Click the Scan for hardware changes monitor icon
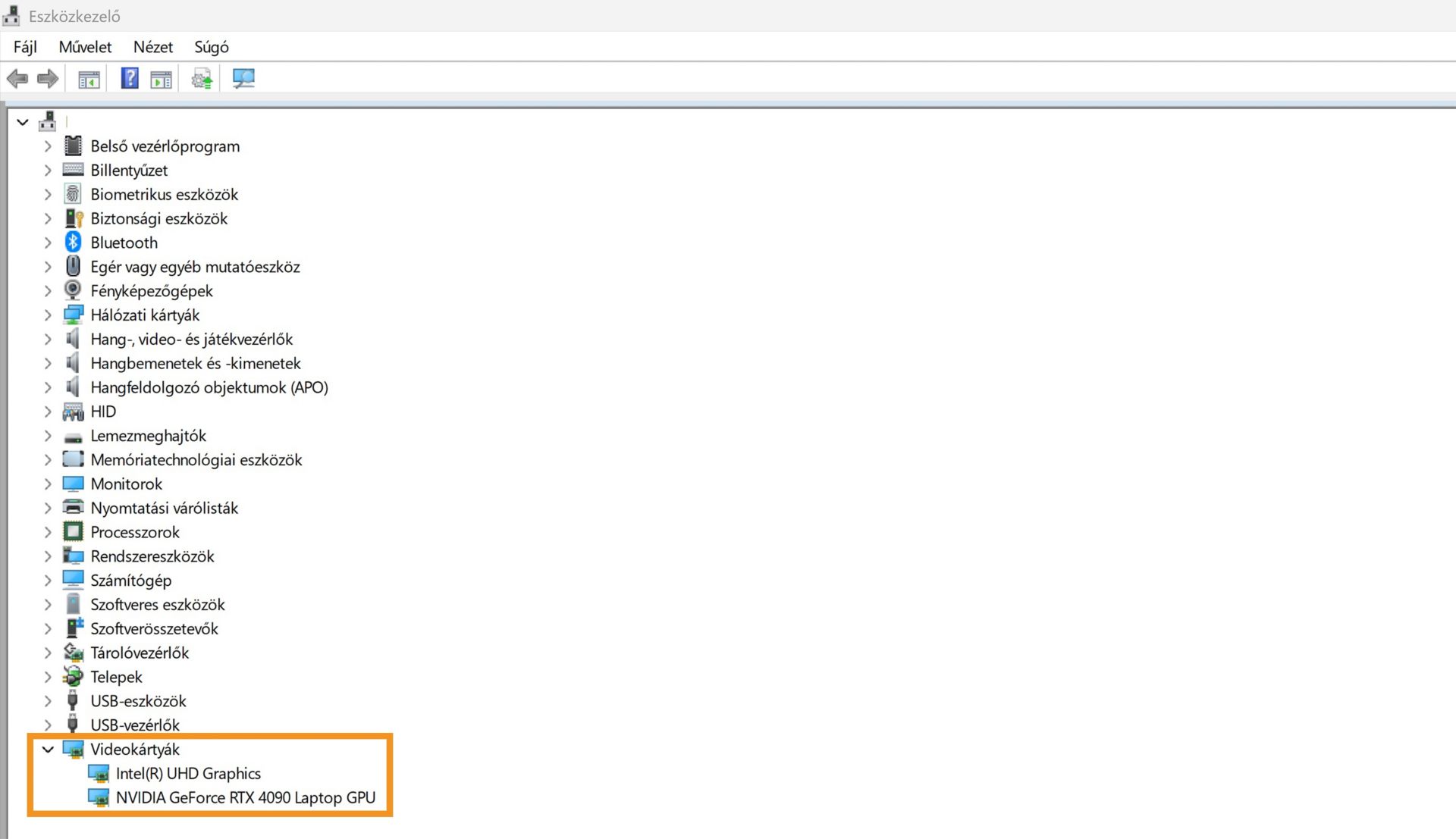 point(243,78)
